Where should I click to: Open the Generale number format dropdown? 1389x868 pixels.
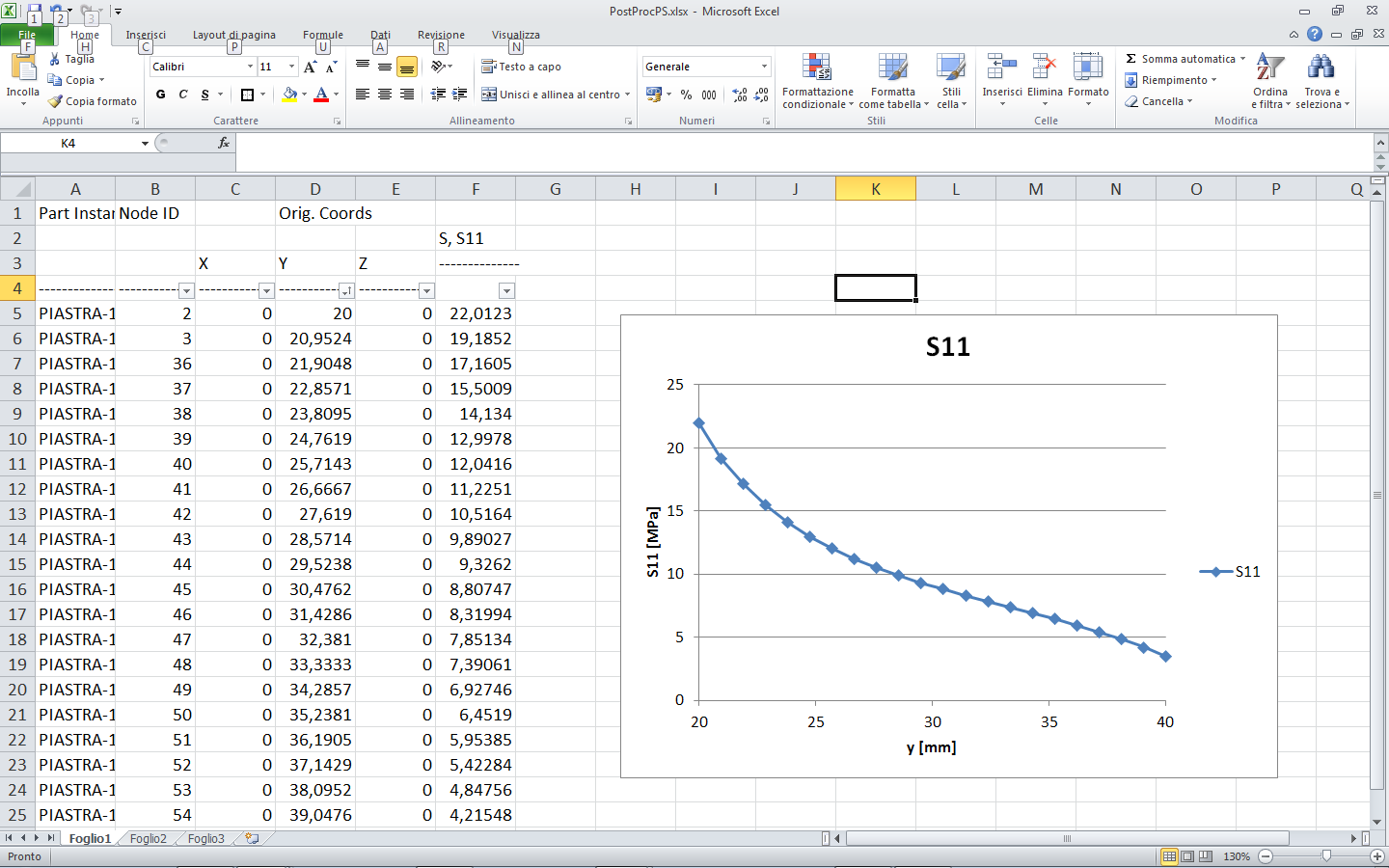(764, 67)
